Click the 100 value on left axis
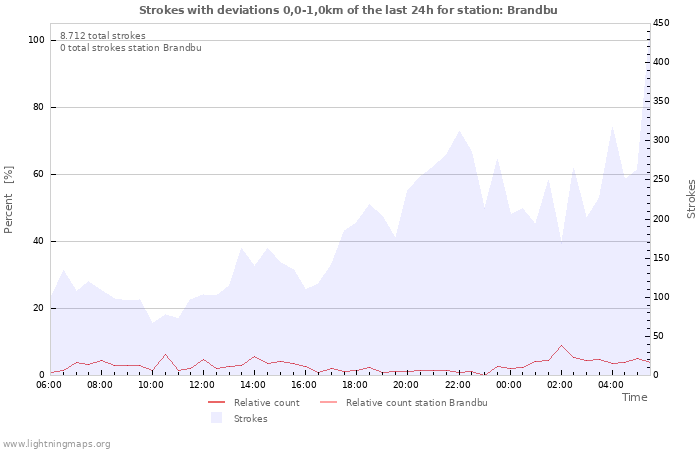700x450 pixels. coord(36,40)
